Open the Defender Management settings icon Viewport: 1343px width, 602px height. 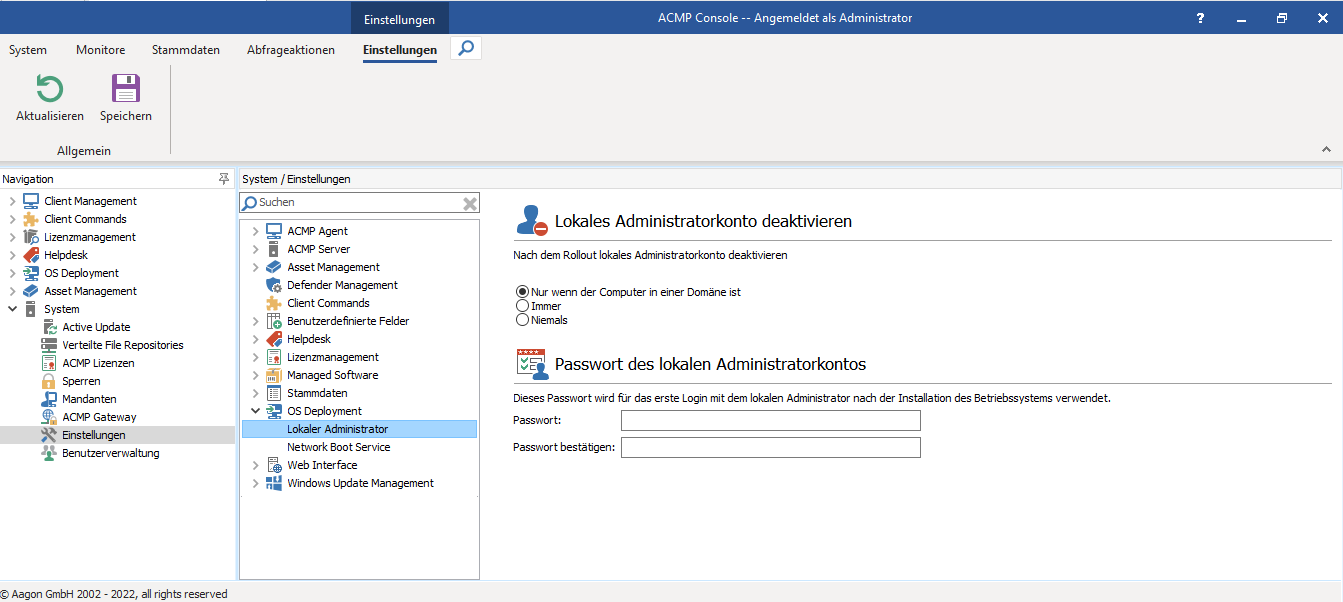(x=272, y=284)
